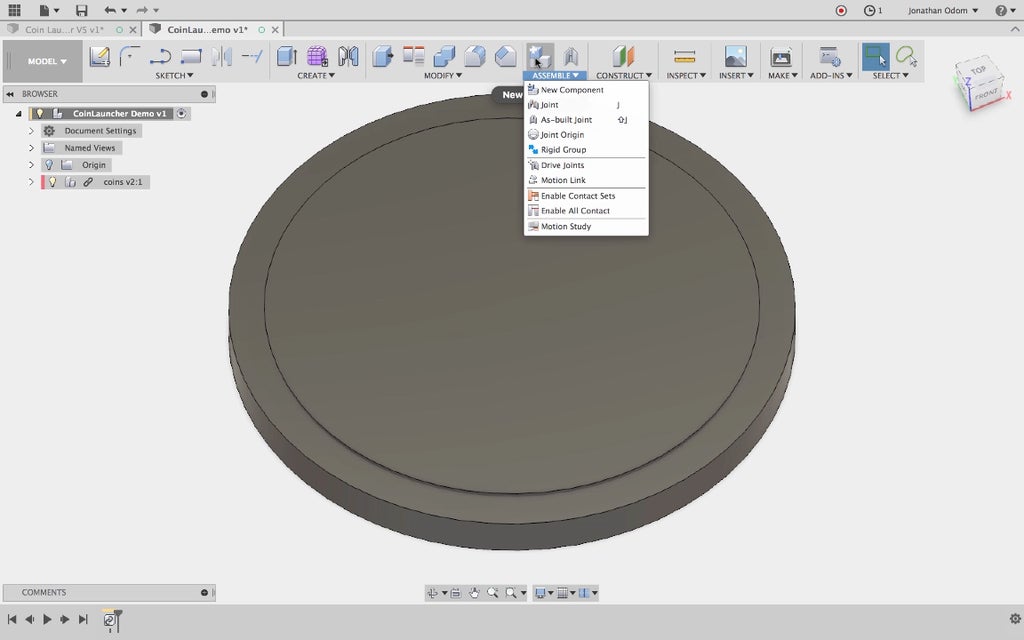
Task: Open the CONSTRUCT dropdown menu
Action: (x=624, y=76)
